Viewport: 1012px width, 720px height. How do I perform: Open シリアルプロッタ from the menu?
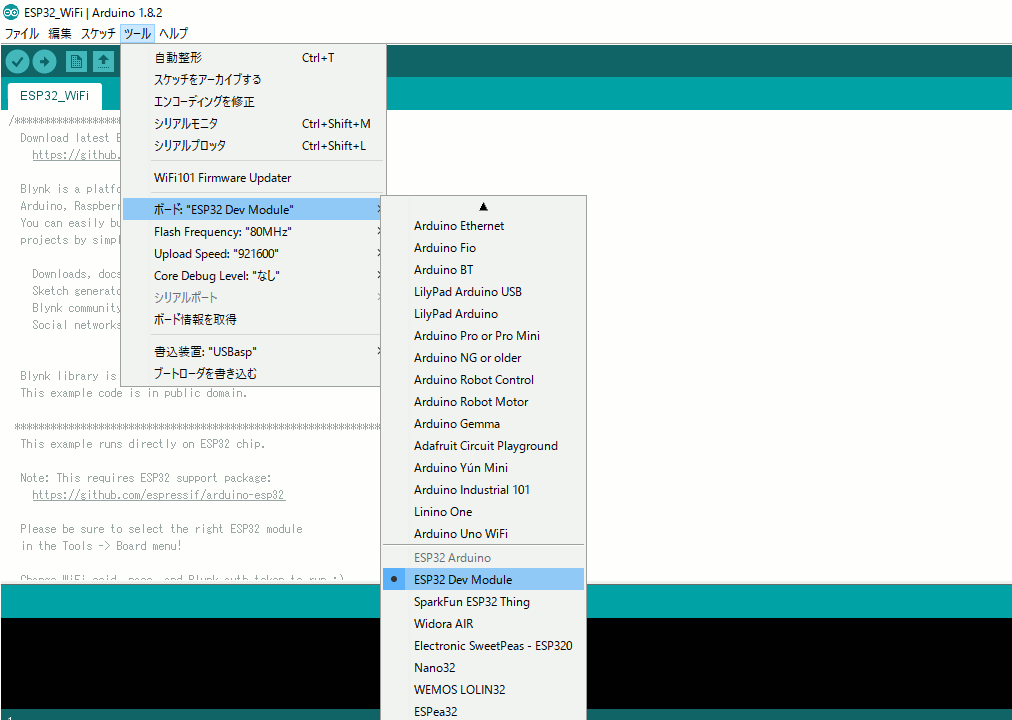pyautogui.click(x=254, y=146)
